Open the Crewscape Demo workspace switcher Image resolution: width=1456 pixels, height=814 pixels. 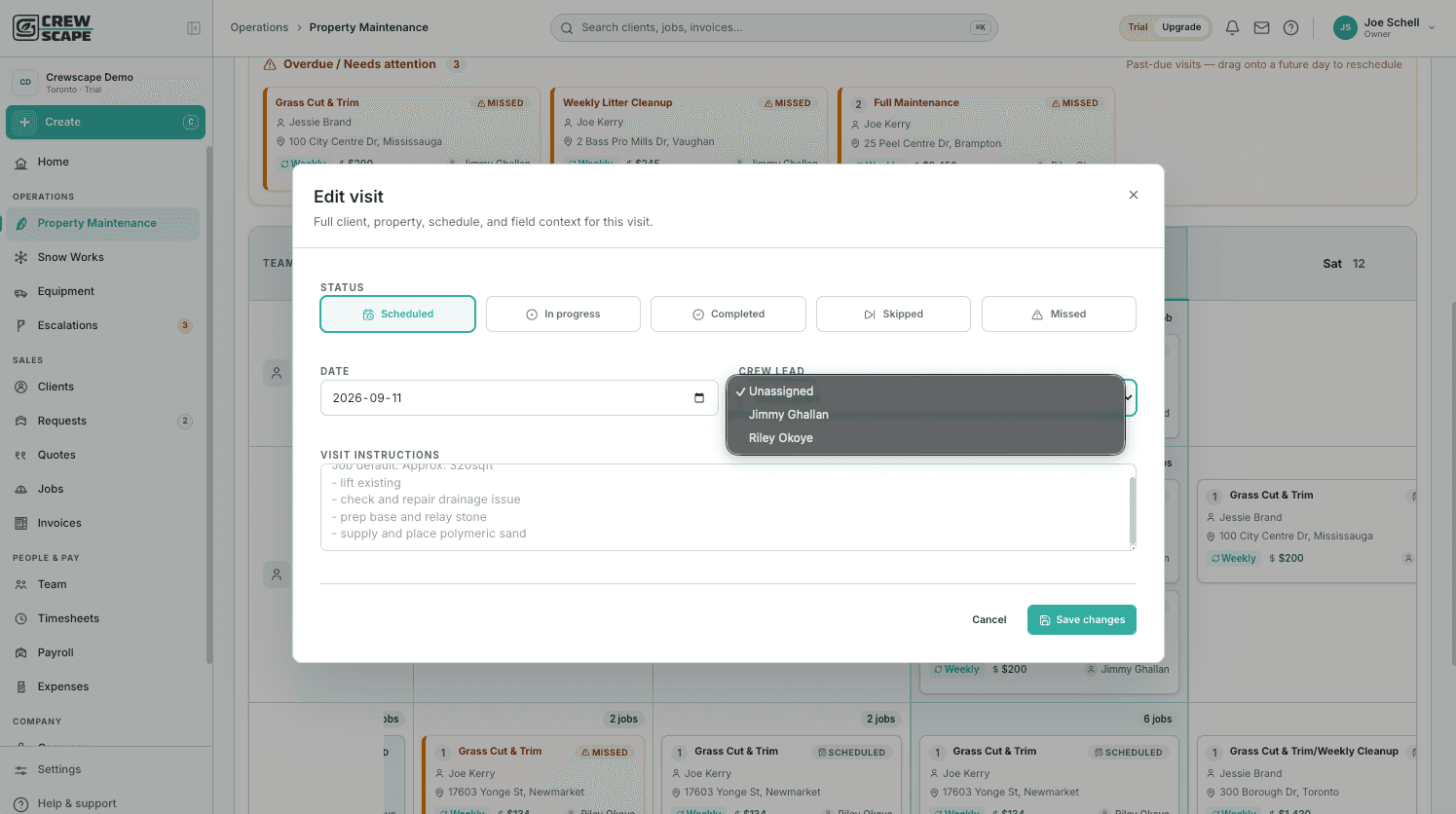click(x=105, y=83)
